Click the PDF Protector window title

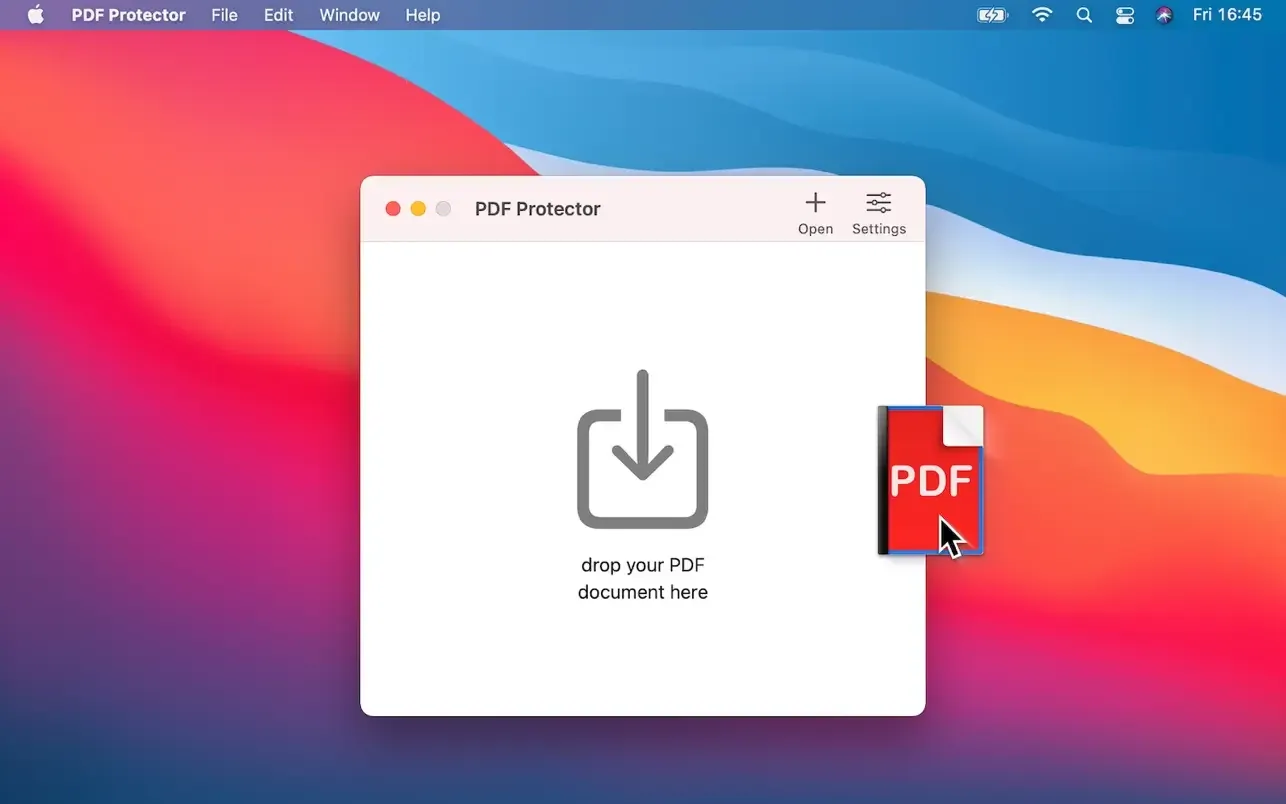(x=537, y=209)
